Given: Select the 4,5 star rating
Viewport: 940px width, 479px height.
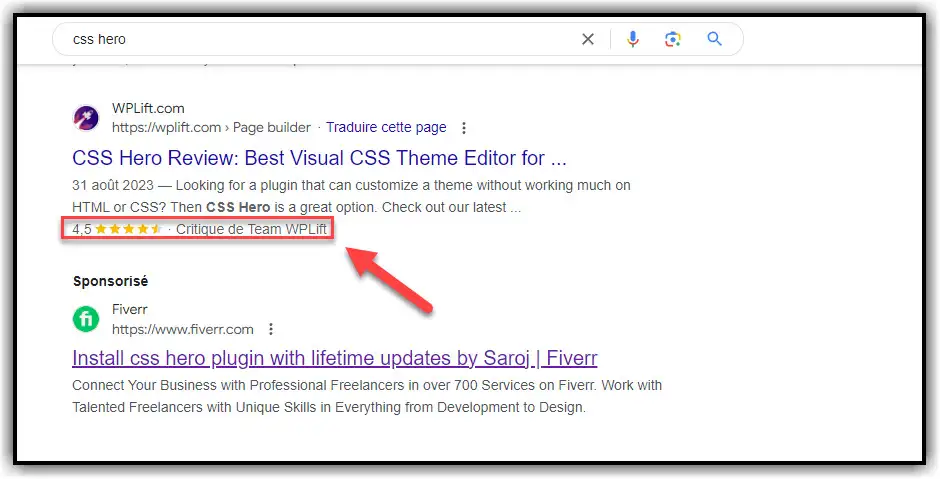Looking at the screenshot, I should point(118,229).
